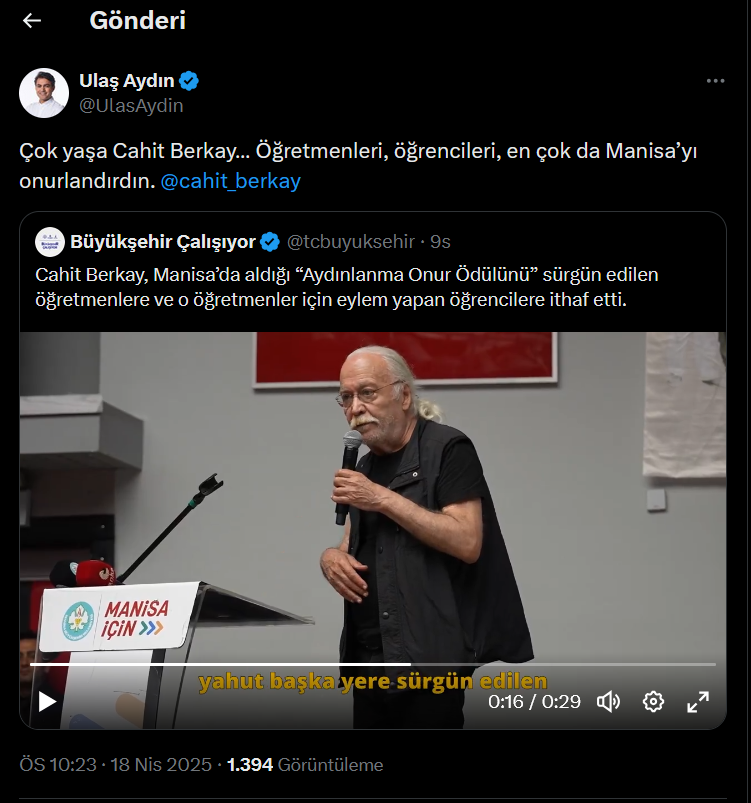Mute the video with the speaker icon

[608, 702]
